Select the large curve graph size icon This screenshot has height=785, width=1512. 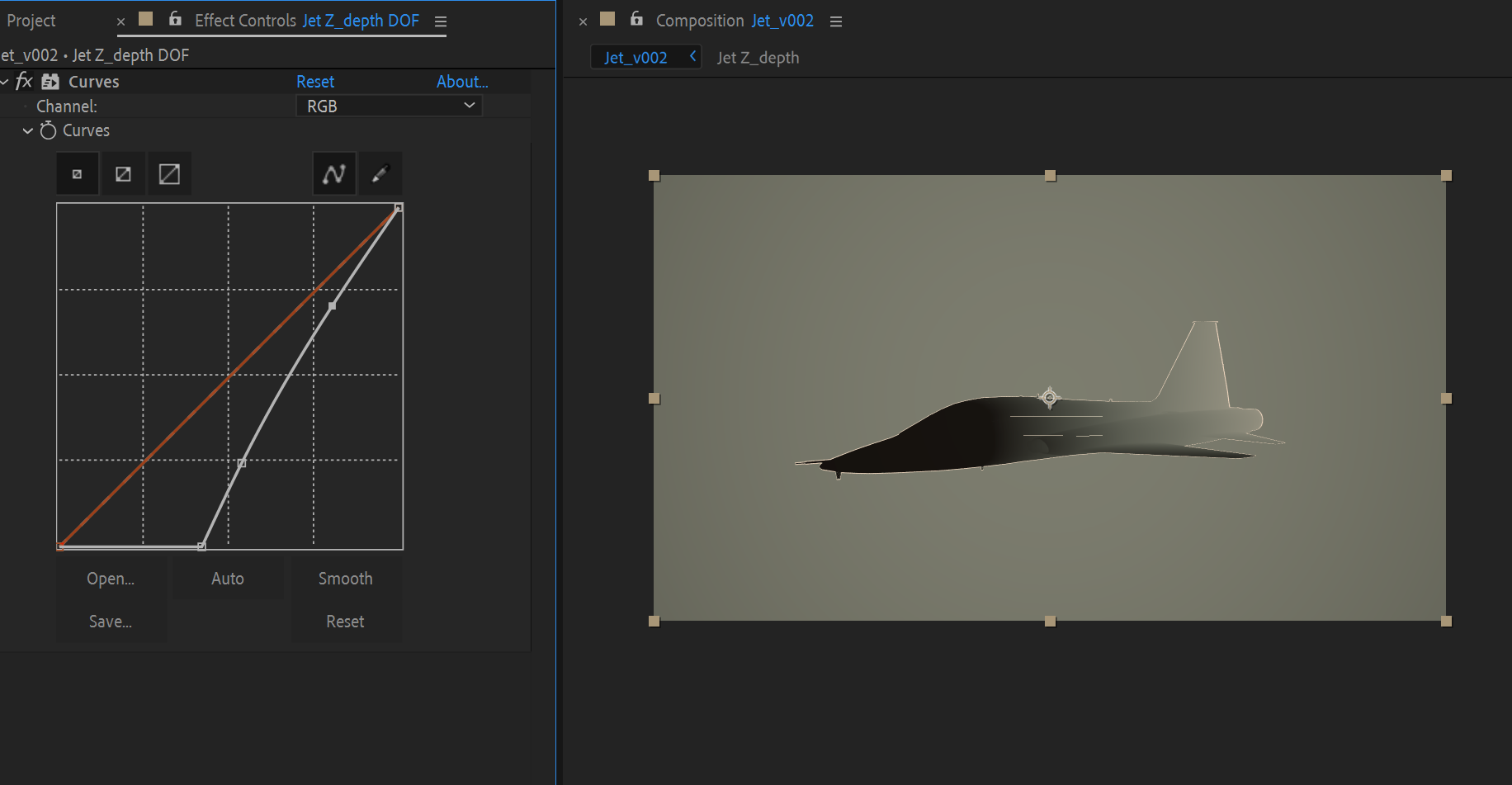[169, 174]
